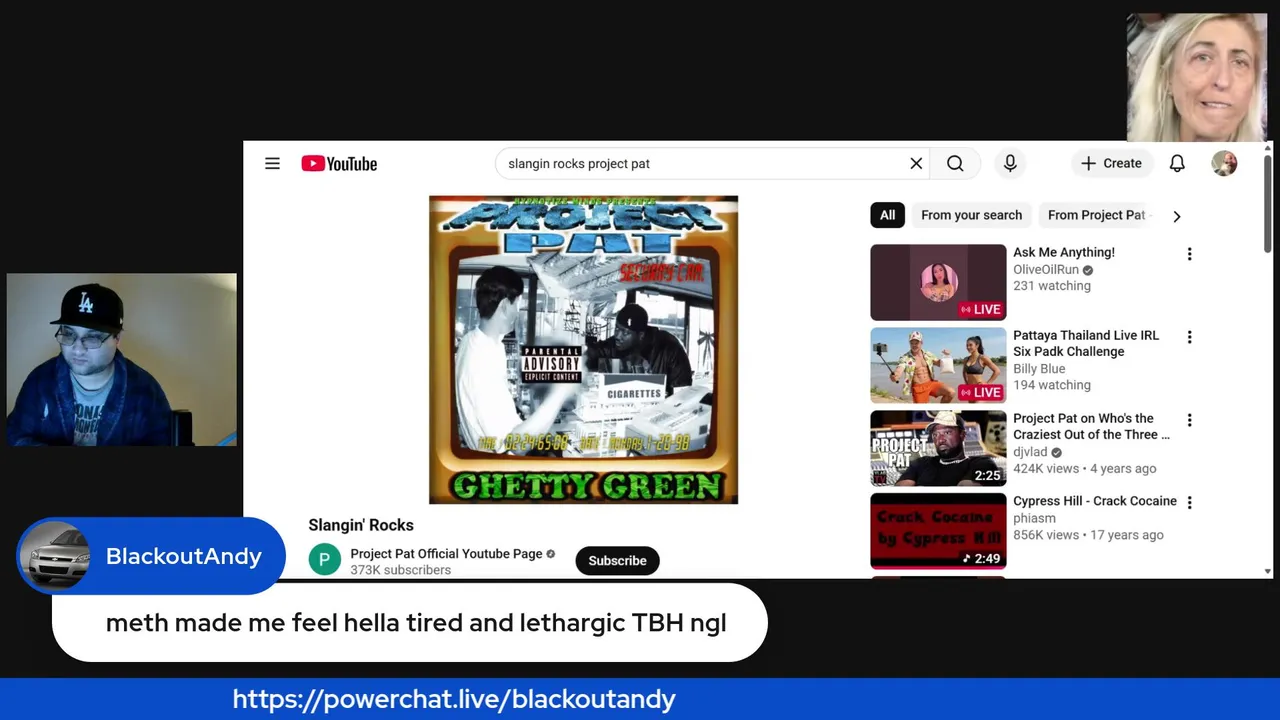Open options for 'Pattaya Thailand Live IRL' video
Image resolution: width=1280 pixels, height=720 pixels.
point(1189,337)
